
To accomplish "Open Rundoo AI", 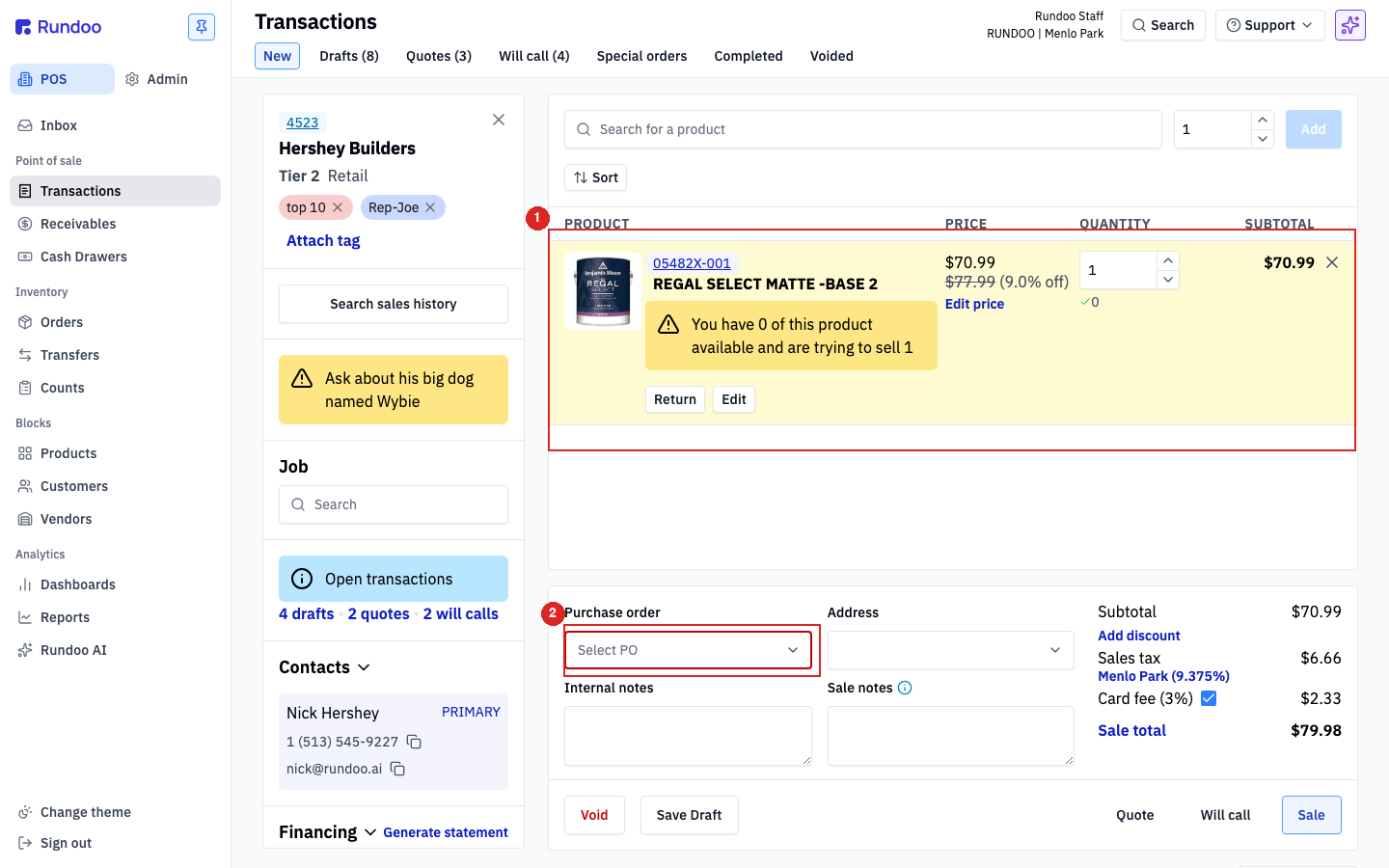I will (x=116, y=650).
